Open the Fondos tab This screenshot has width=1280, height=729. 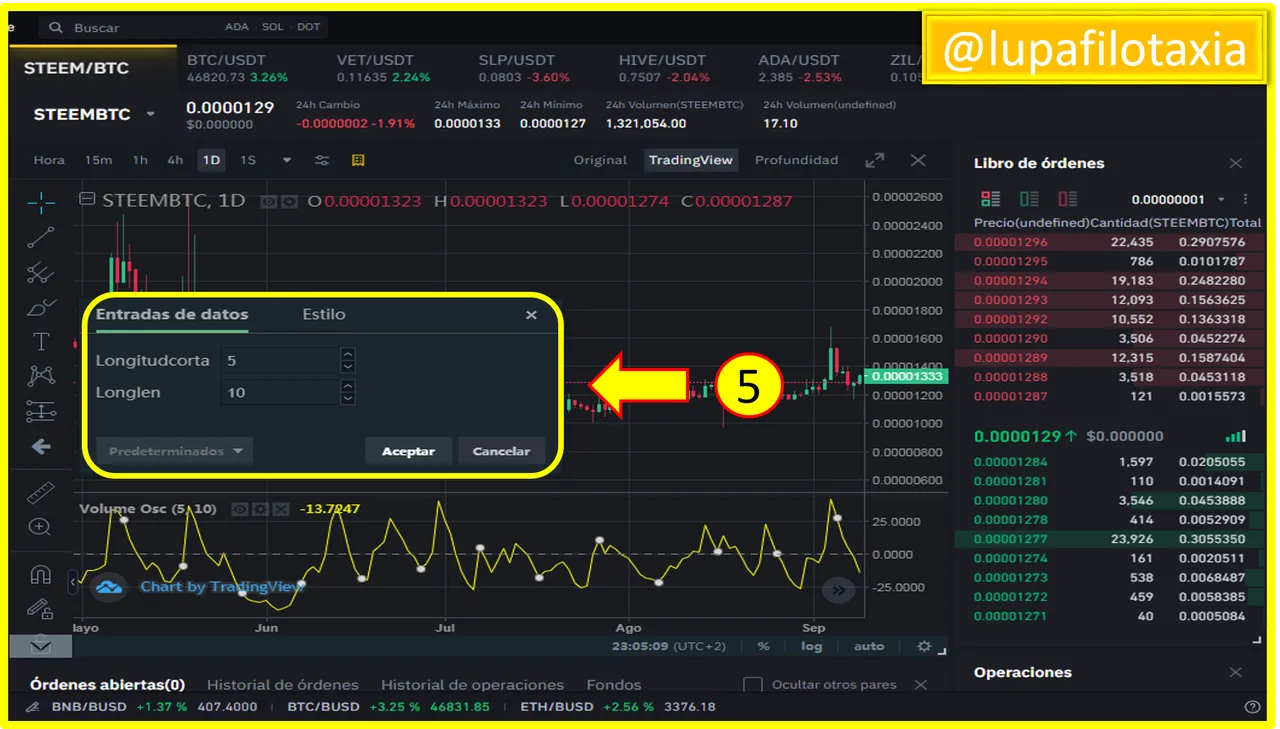click(613, 685)
